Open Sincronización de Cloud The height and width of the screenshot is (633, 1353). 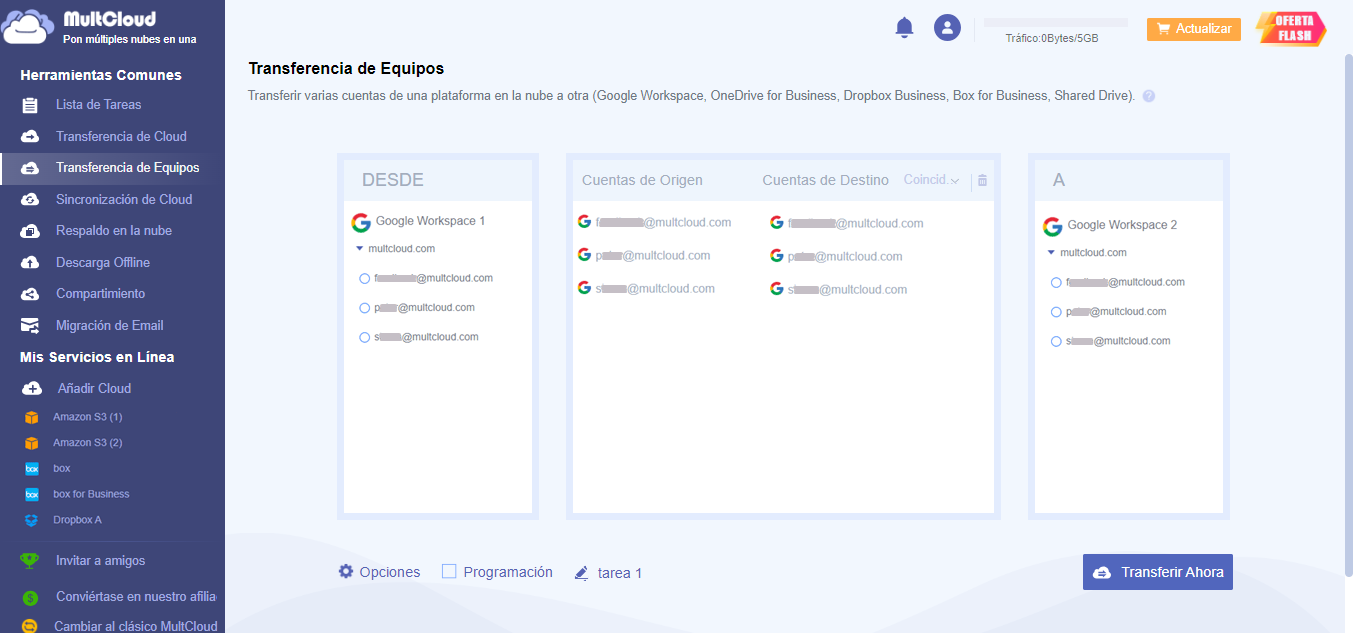[x=124, y=199]
